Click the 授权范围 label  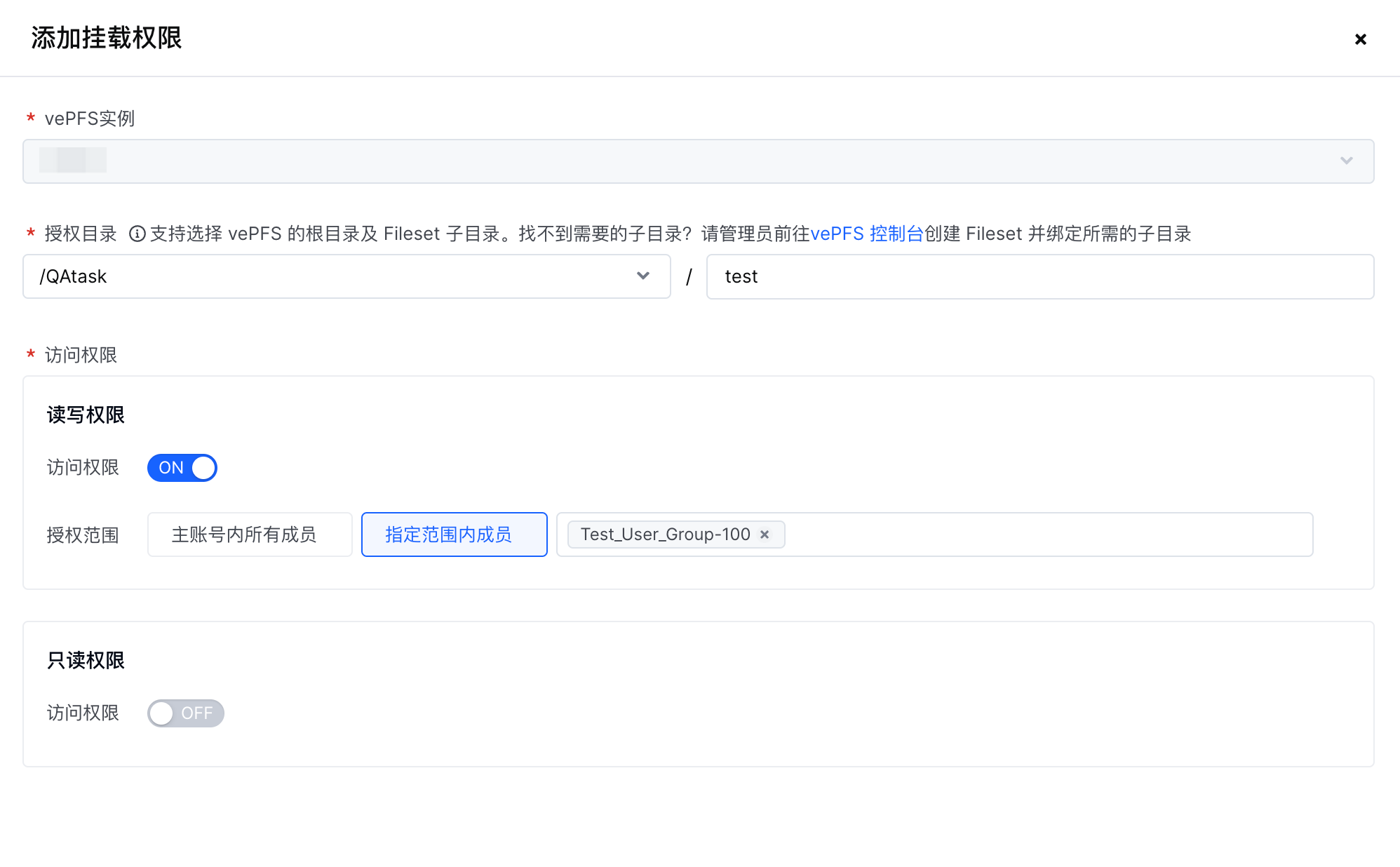(83, 535)
